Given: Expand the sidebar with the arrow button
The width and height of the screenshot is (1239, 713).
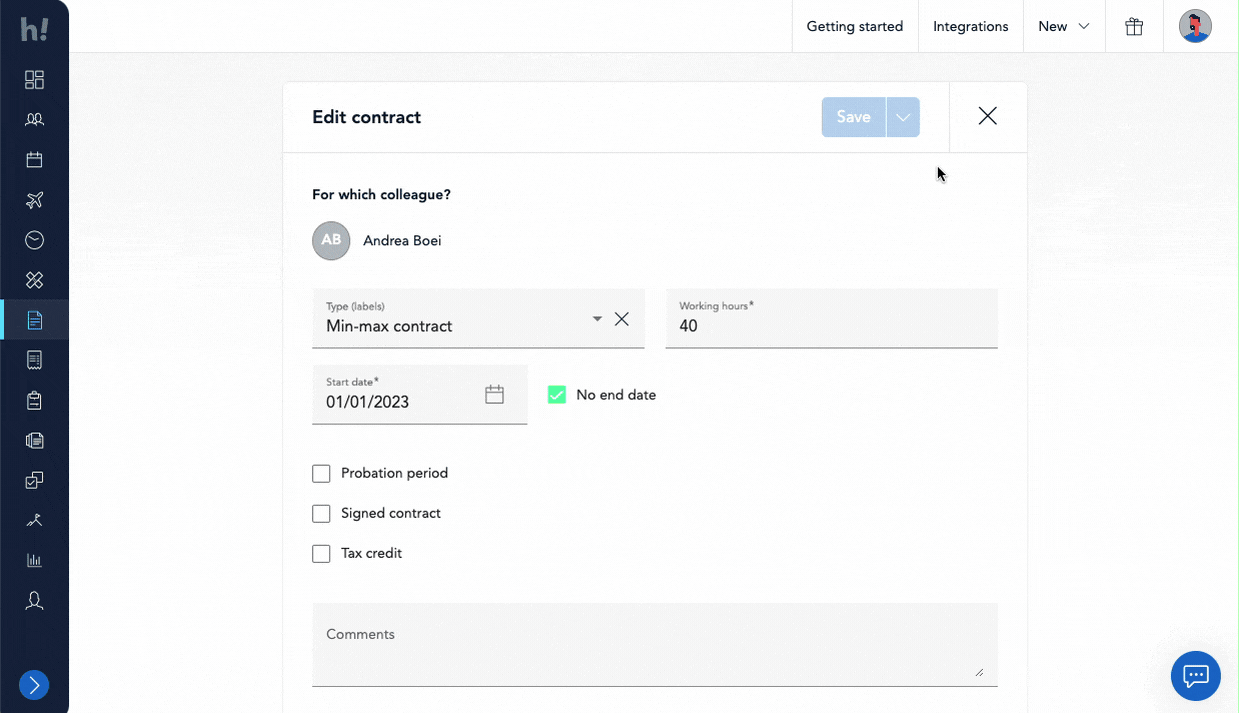Looking at the screenshot, I should coord(34,685).
